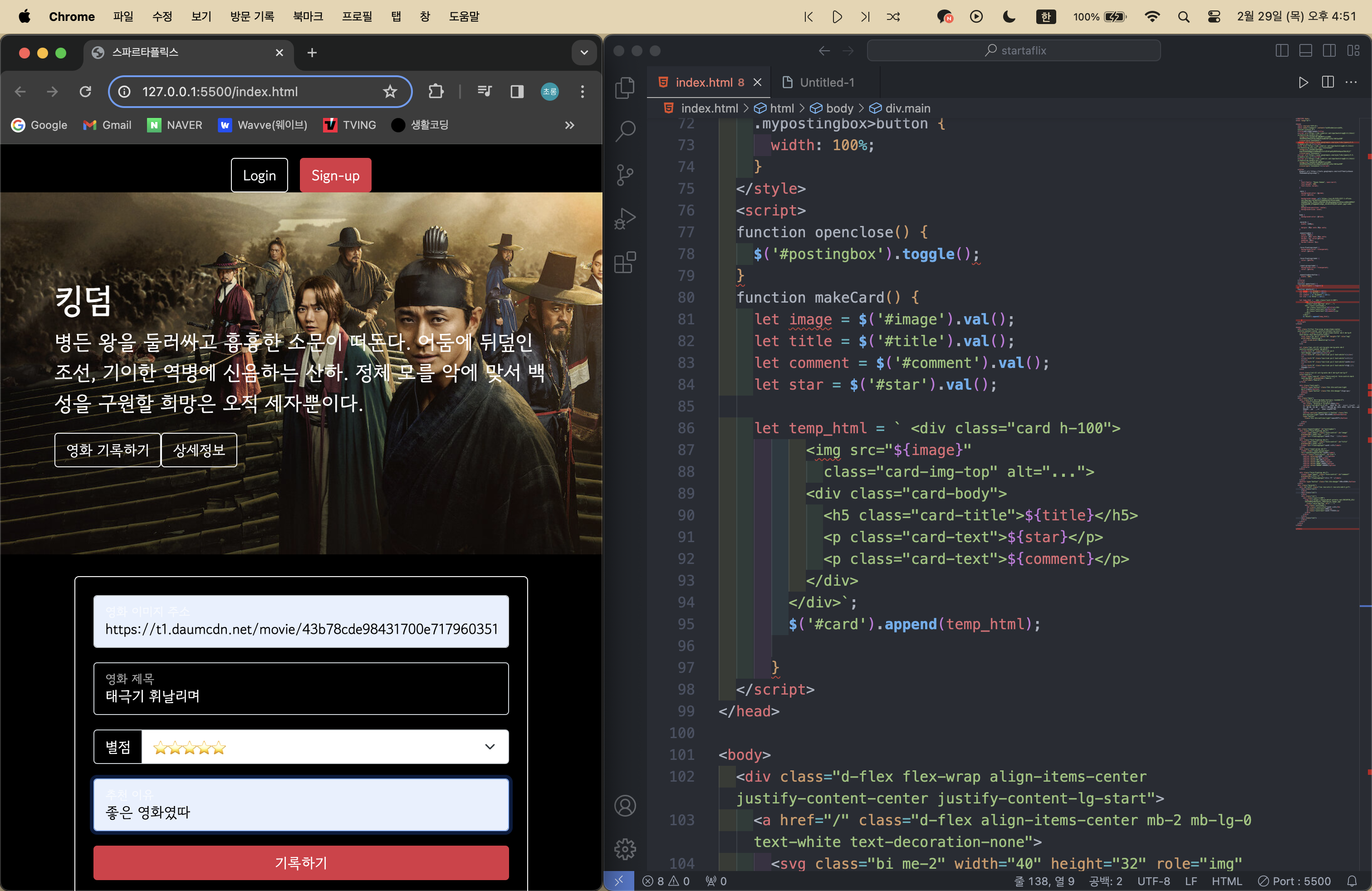Expand Chrome tab search chevron
The width and height of the screenshot is (1372, 891).
tap(584, 53)
